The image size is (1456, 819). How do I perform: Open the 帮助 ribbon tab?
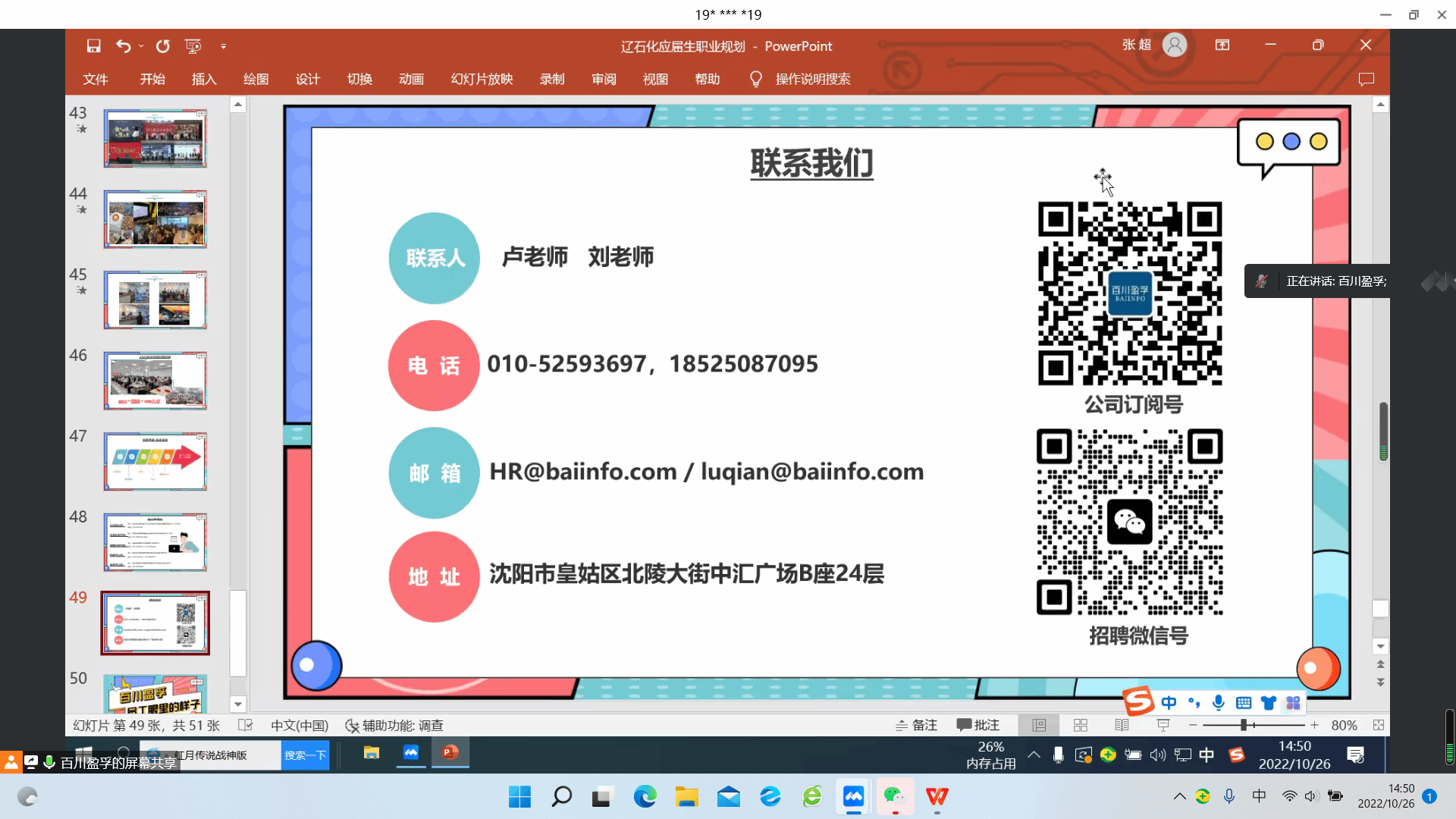tap(708, 79)
